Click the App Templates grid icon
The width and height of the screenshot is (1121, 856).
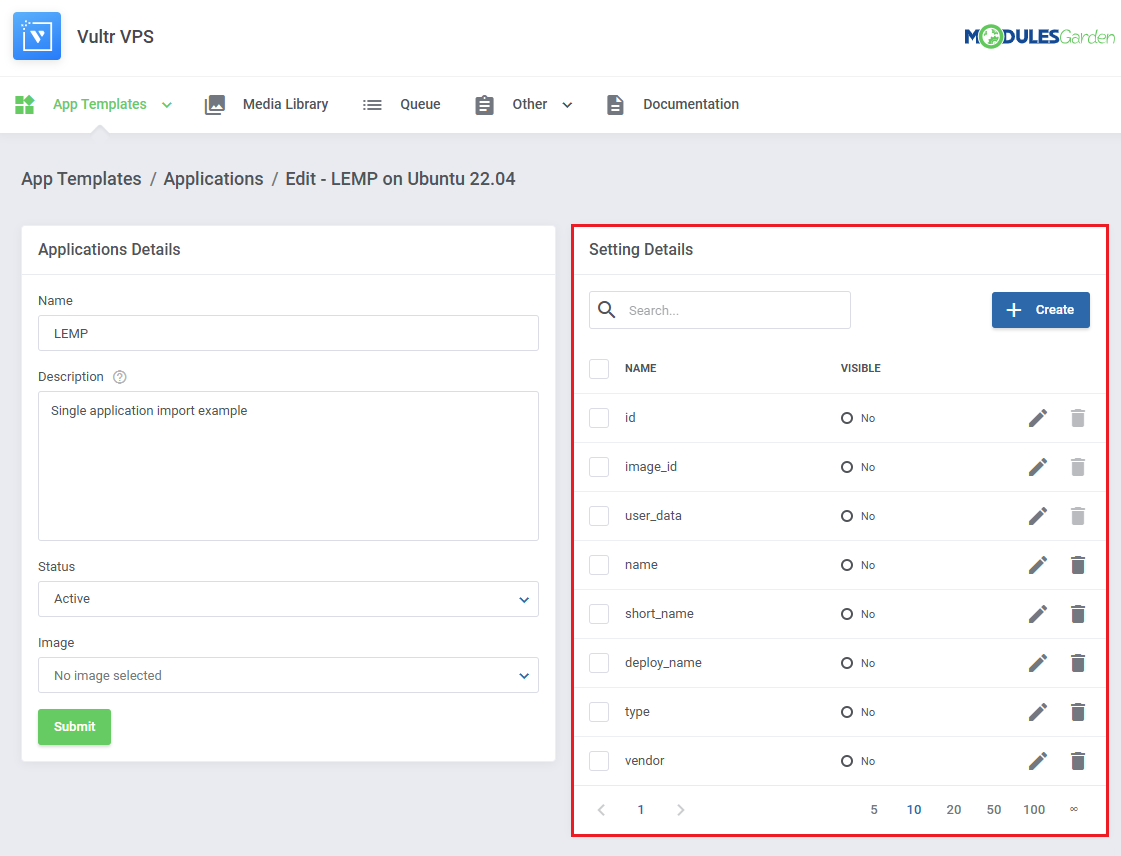click(25, 104)
